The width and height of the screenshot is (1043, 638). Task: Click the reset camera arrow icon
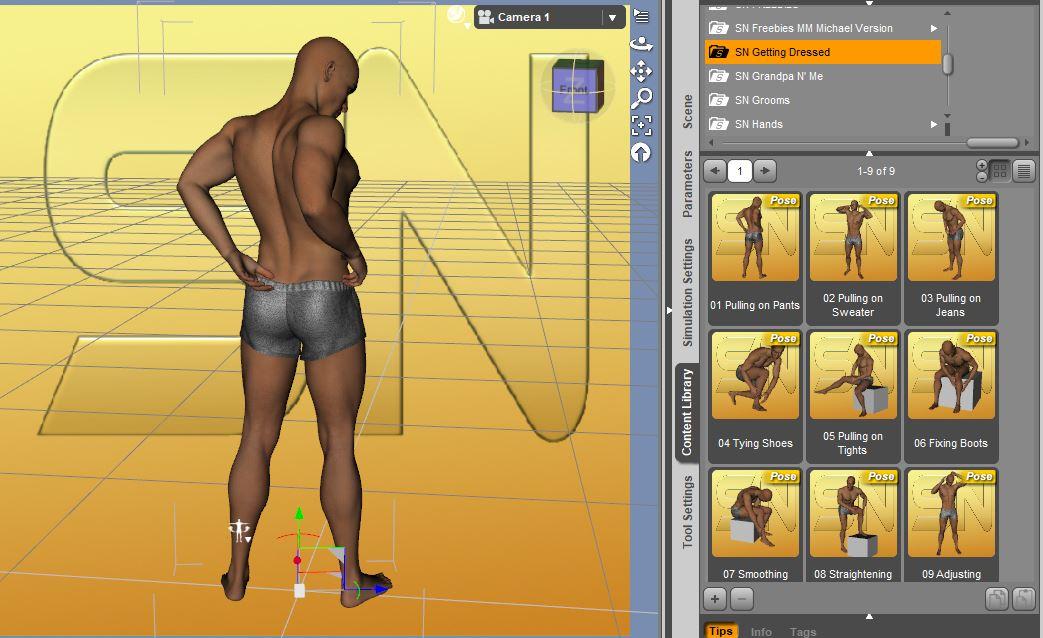coord(641,152)
